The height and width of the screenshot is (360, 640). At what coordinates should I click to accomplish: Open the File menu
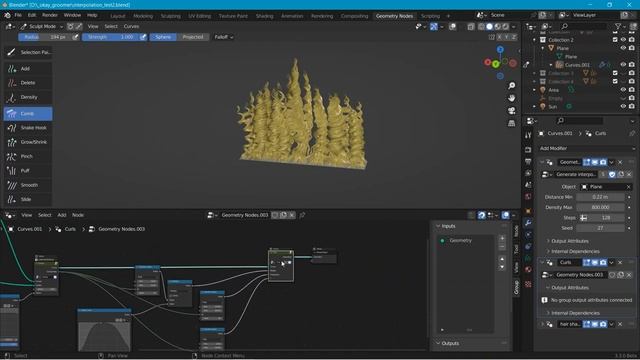tap(18, 16)
